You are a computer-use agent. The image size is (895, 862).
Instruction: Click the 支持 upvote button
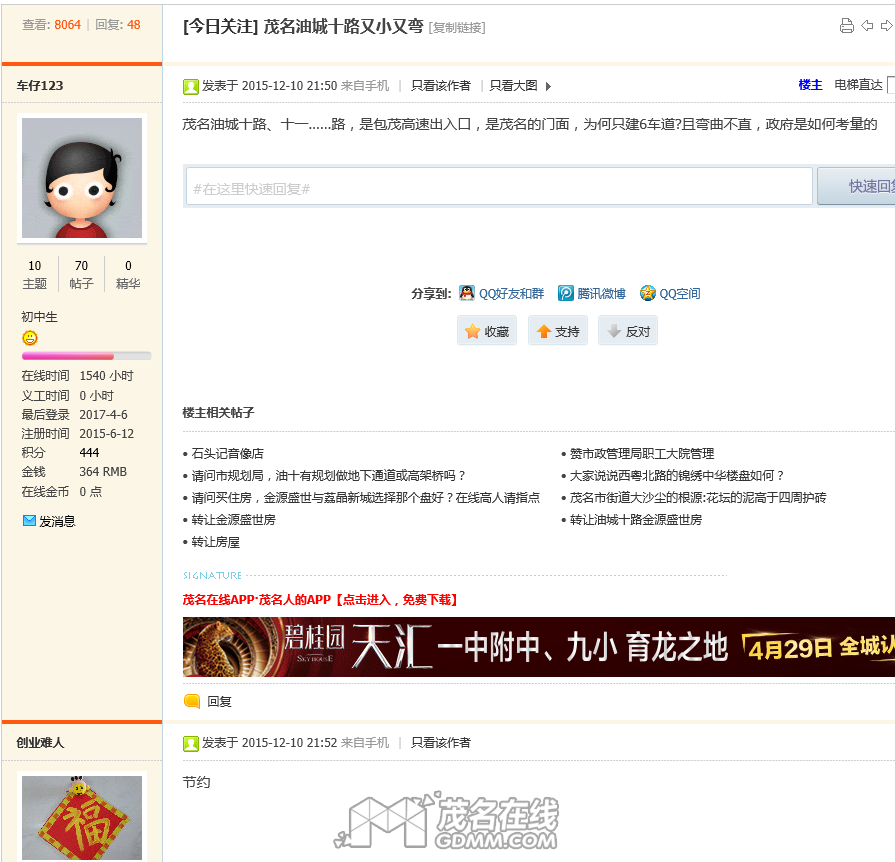(558, 331)
